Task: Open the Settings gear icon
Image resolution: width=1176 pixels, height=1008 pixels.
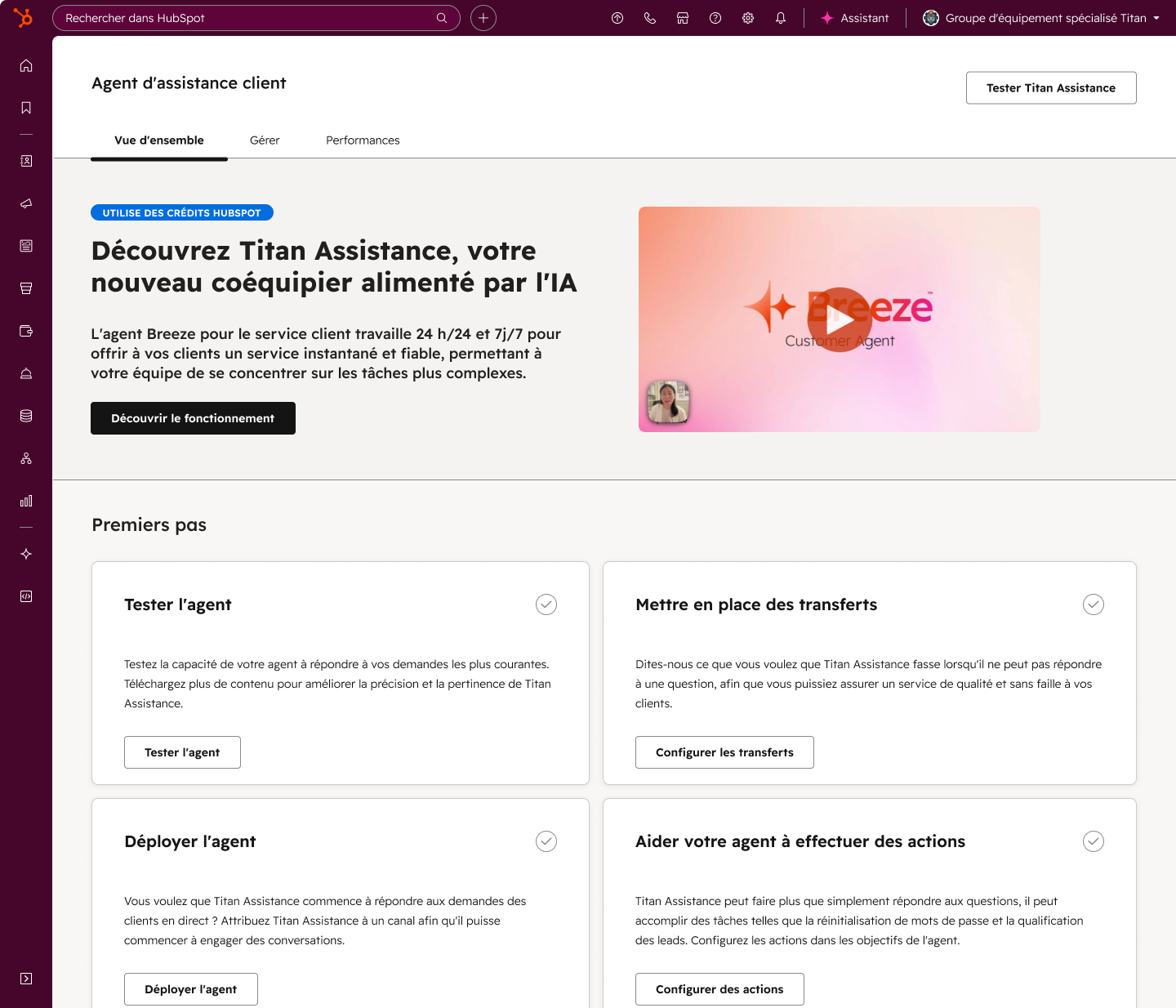Action: pyautogui.click(x=748, y=18)
